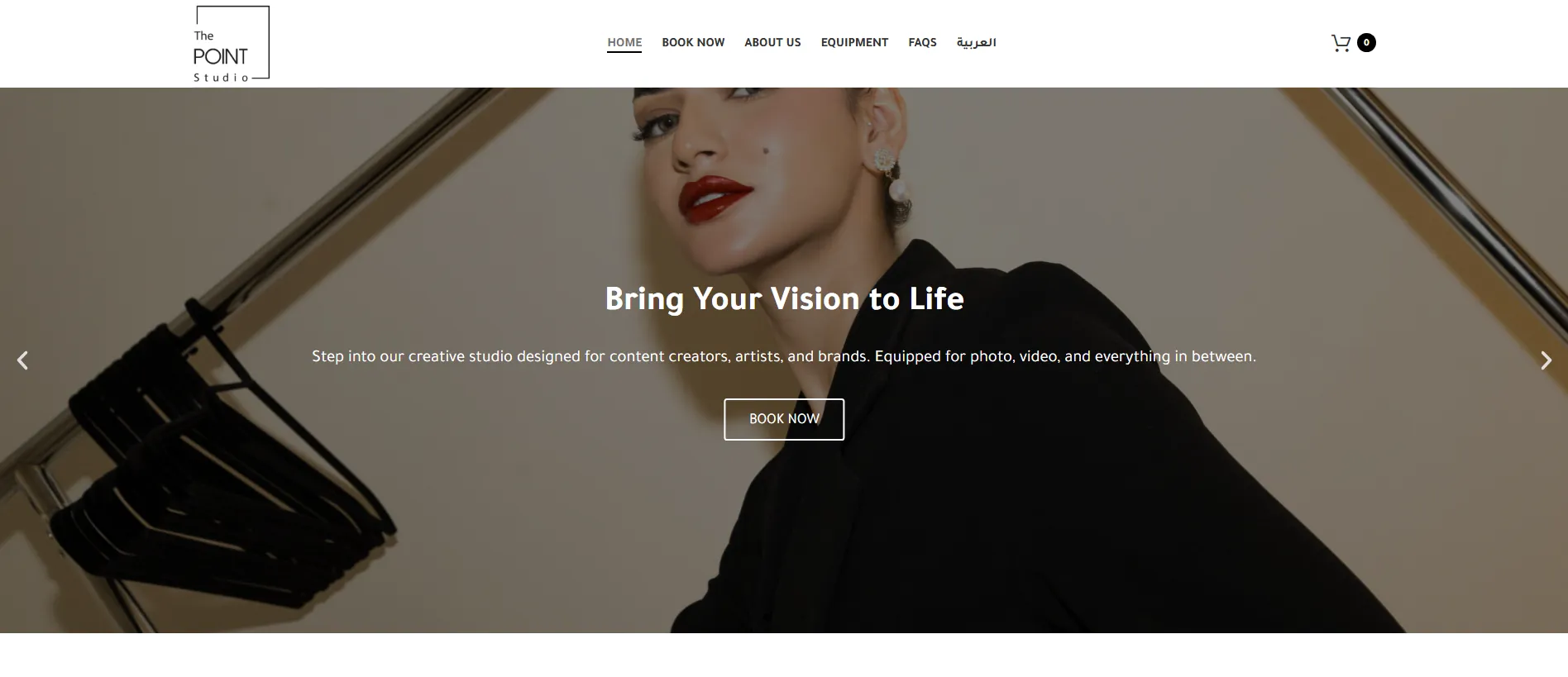Click the studio description paragraph text
The image size is (1568, 677).
tap(784, 356)
